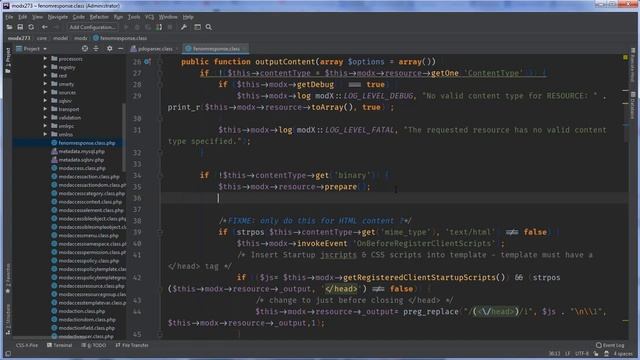Click the tool windows quick-access icon in bottom-left corner

8,354
